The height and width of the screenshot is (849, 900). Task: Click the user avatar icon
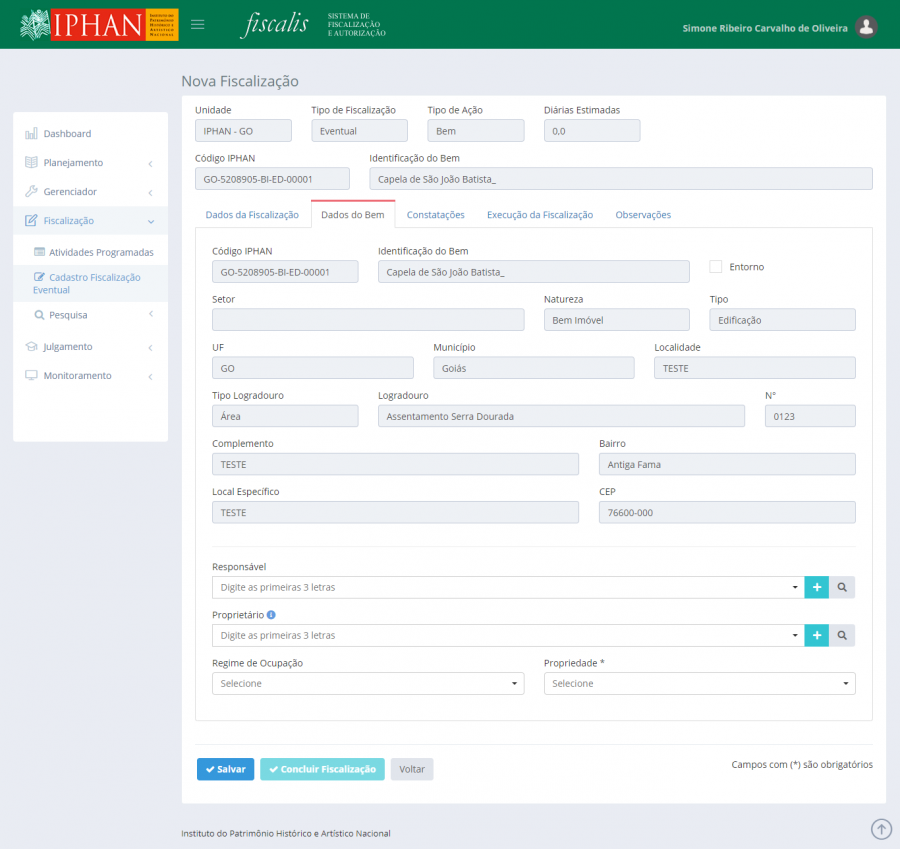[867, 27]
